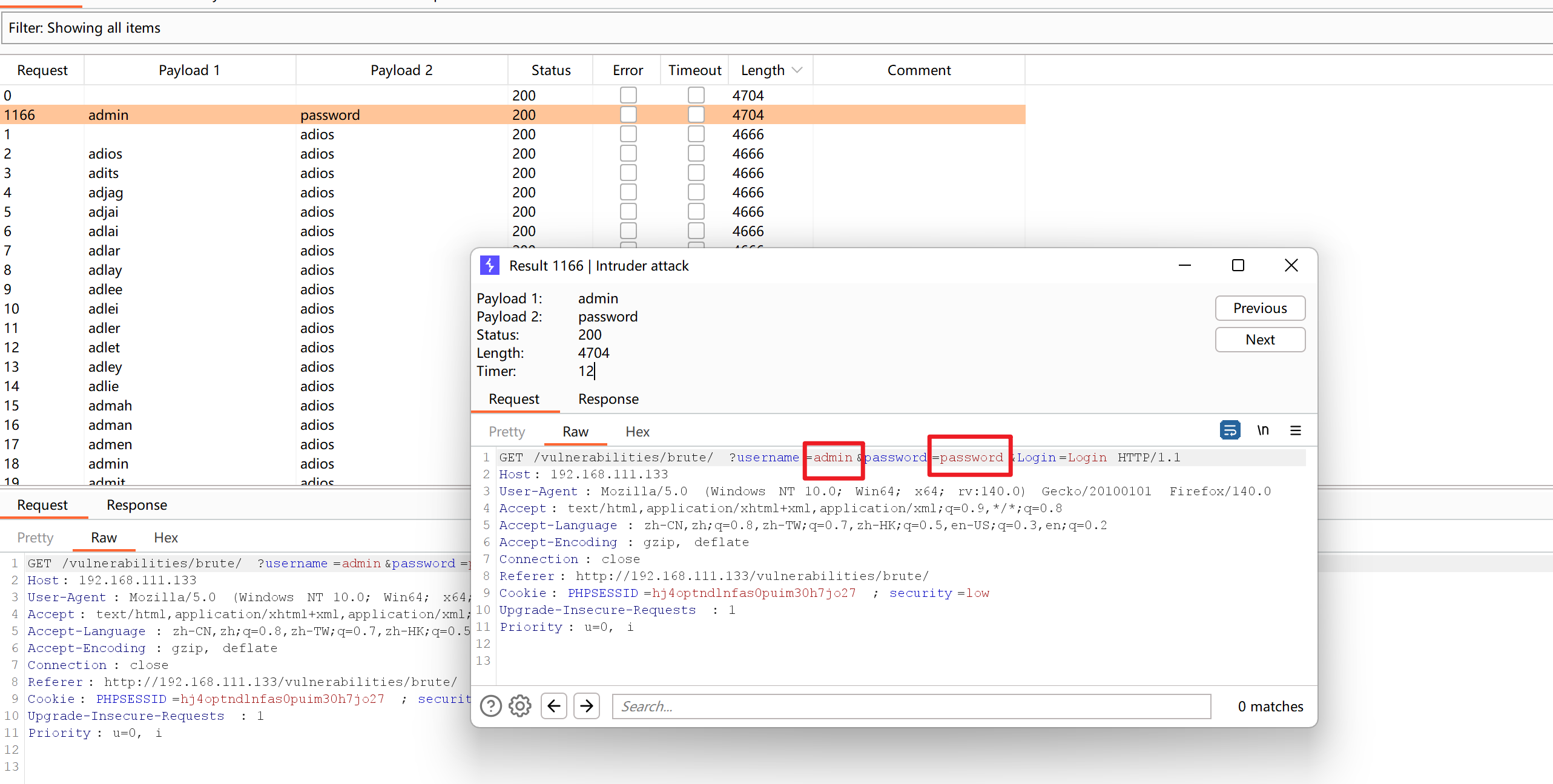Maximize the Result 1166 window
The width and height of the screenshot is (1553, 784).
[x=1238, y=265]
